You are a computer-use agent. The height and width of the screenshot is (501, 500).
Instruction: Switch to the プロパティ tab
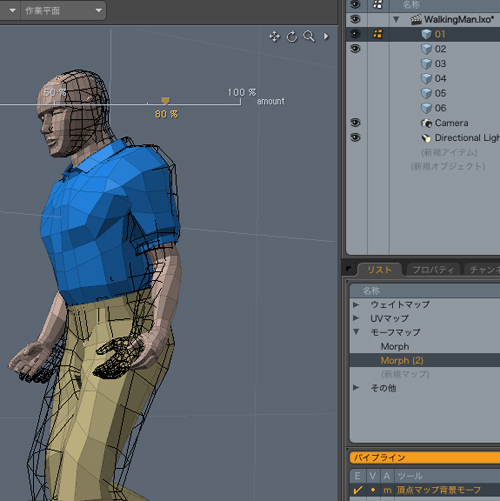(x=433, y=270)
